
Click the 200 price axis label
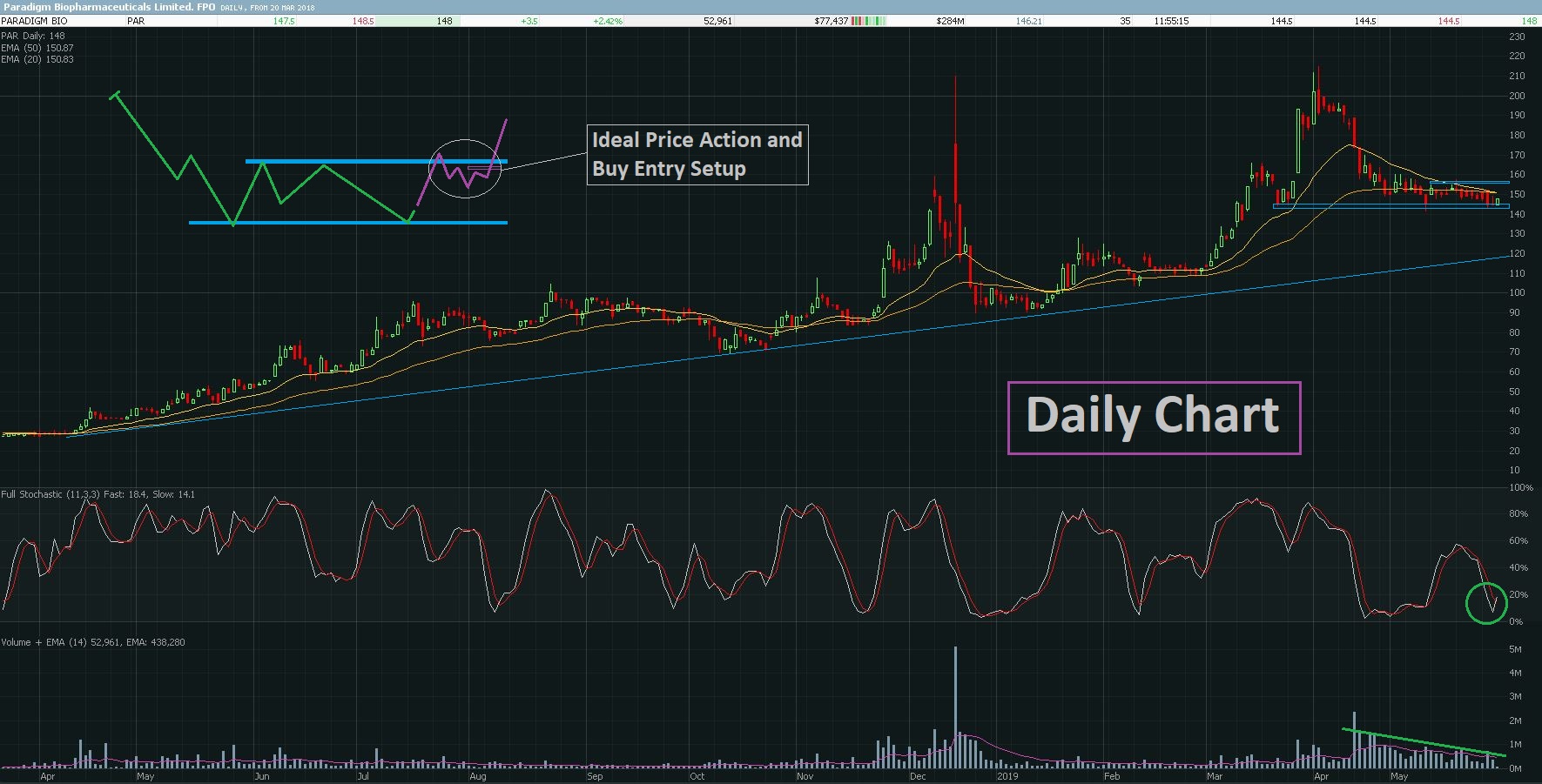coord(1517,96)
